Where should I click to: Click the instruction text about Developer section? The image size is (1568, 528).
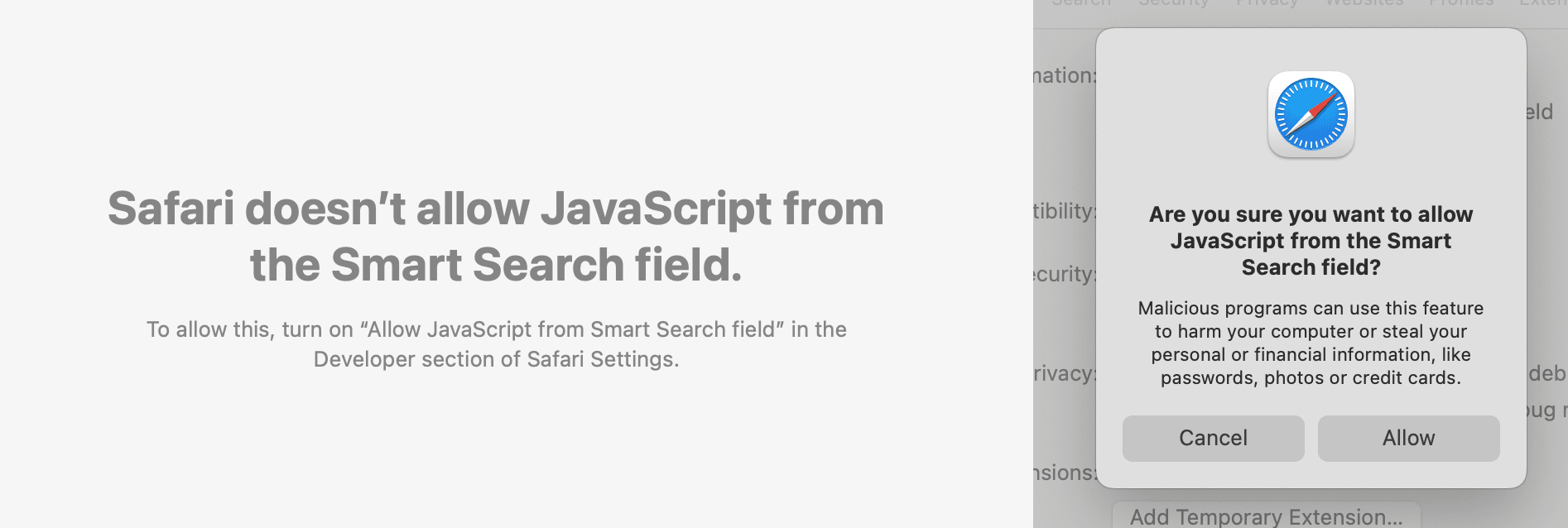point(497,344)
